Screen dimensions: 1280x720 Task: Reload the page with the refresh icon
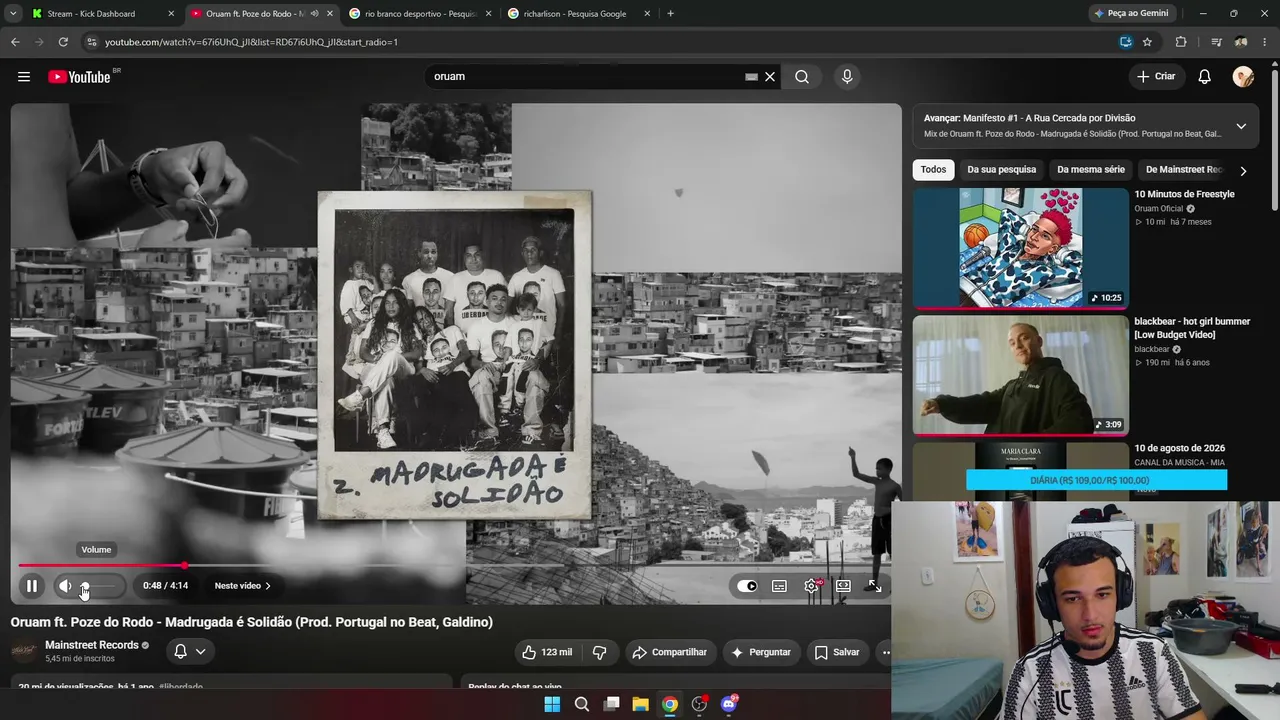tap(63, 42)
